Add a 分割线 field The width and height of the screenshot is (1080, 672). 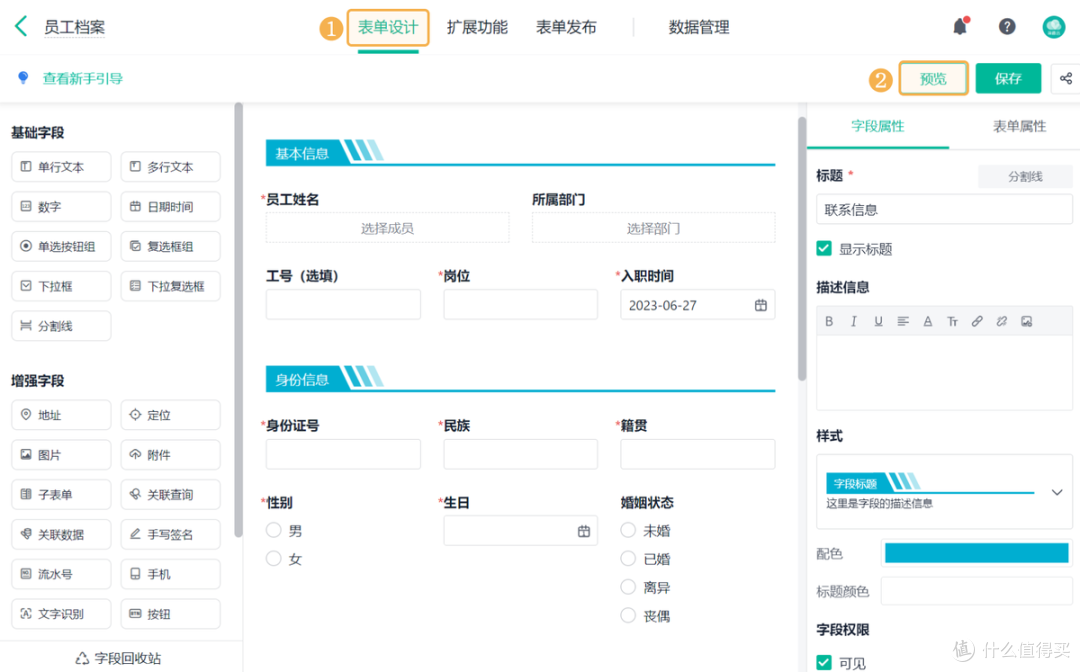click(x=61, y=326)
